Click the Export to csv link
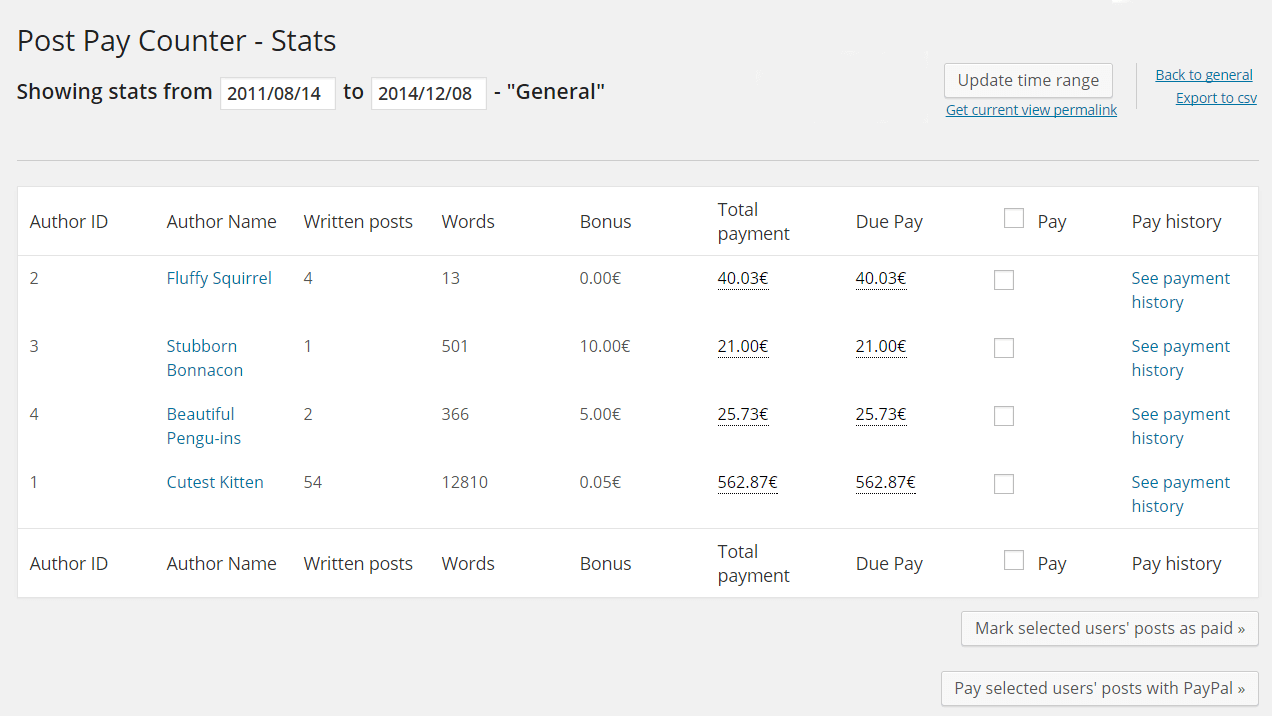 (x=1216, y=98)
